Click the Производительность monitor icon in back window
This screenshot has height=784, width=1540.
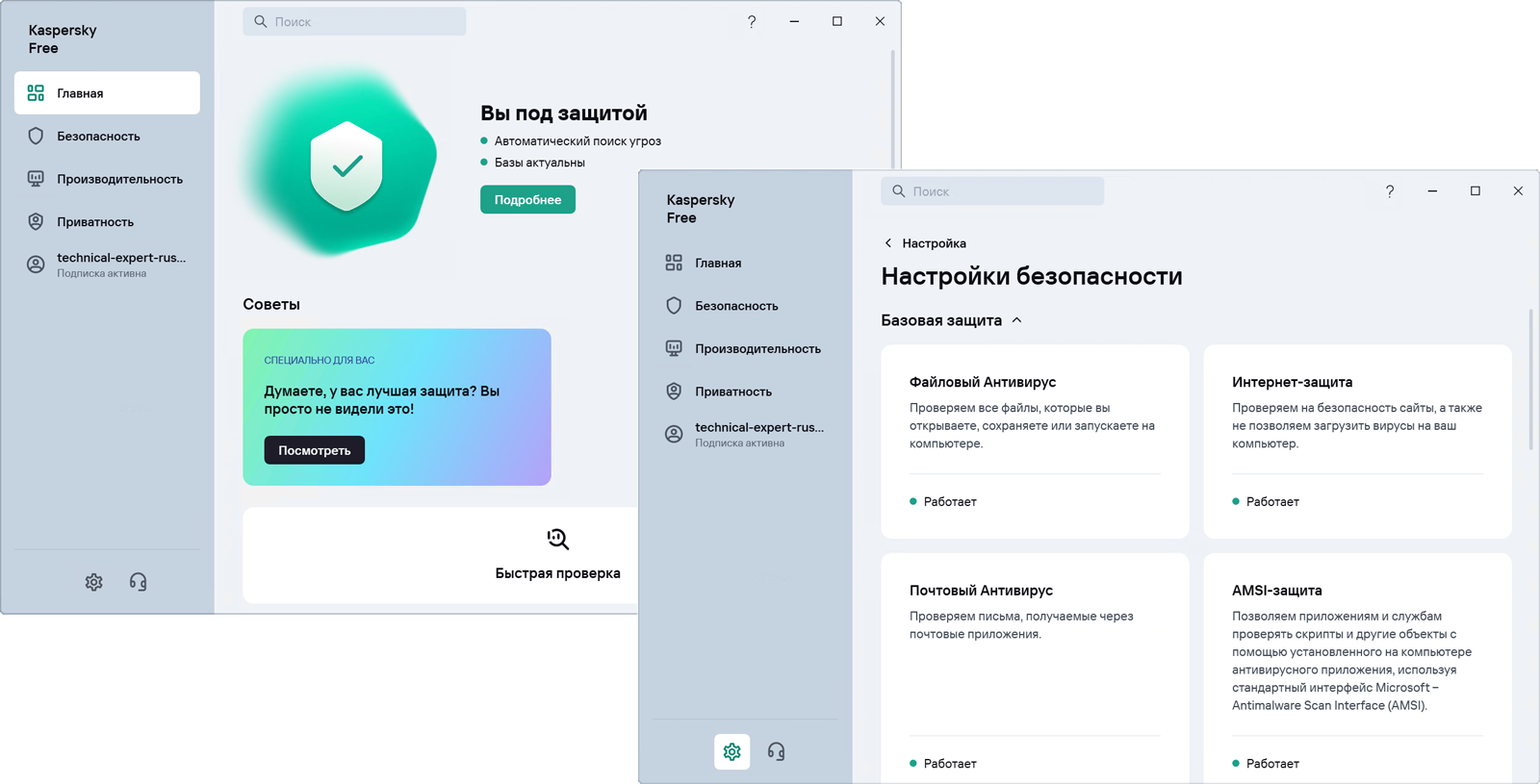click(x=36, y=179)
